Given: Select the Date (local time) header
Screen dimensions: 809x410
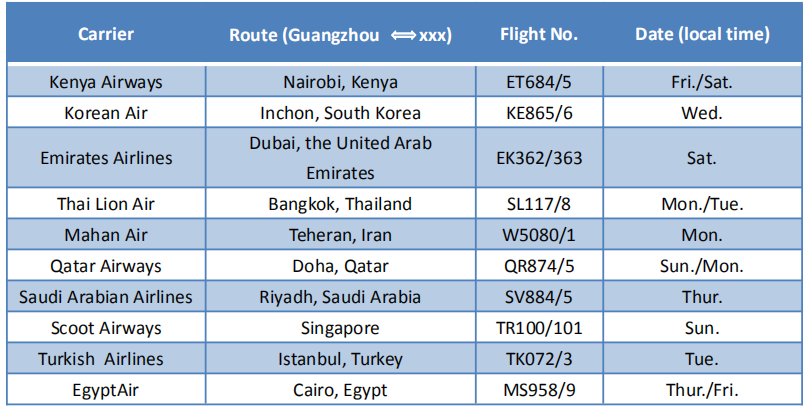Looking at the screenshot, I should click(702, 34).
